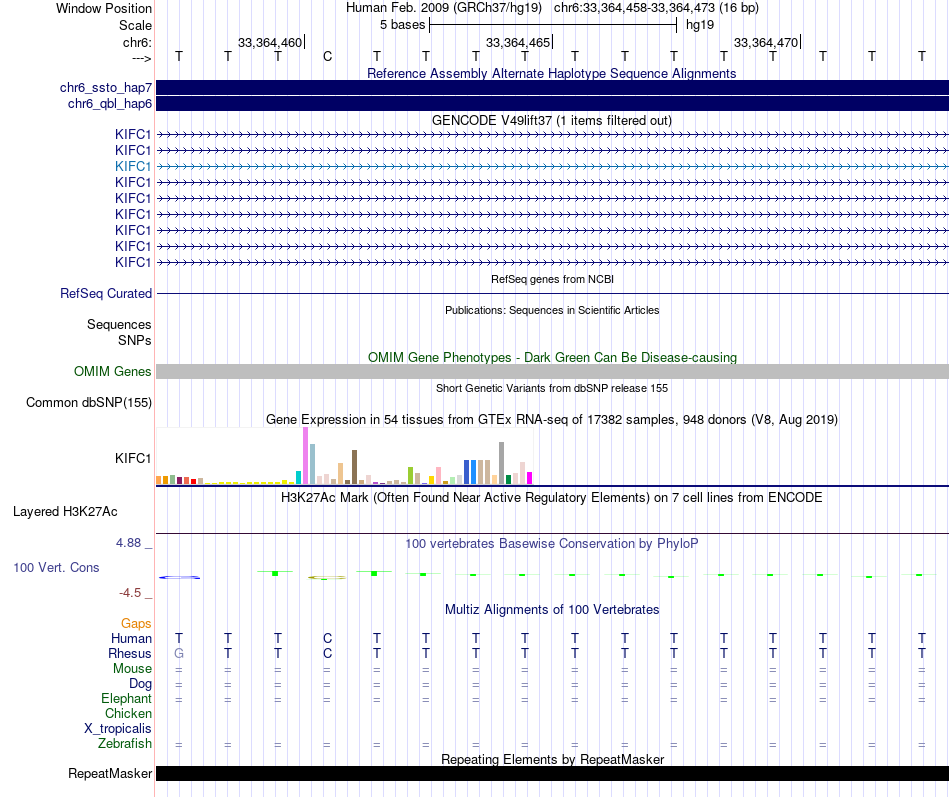Select the RefSeq Curated label
Image resolution: width=950 pixels, height=797 pixels.
[x=105, y=293]
